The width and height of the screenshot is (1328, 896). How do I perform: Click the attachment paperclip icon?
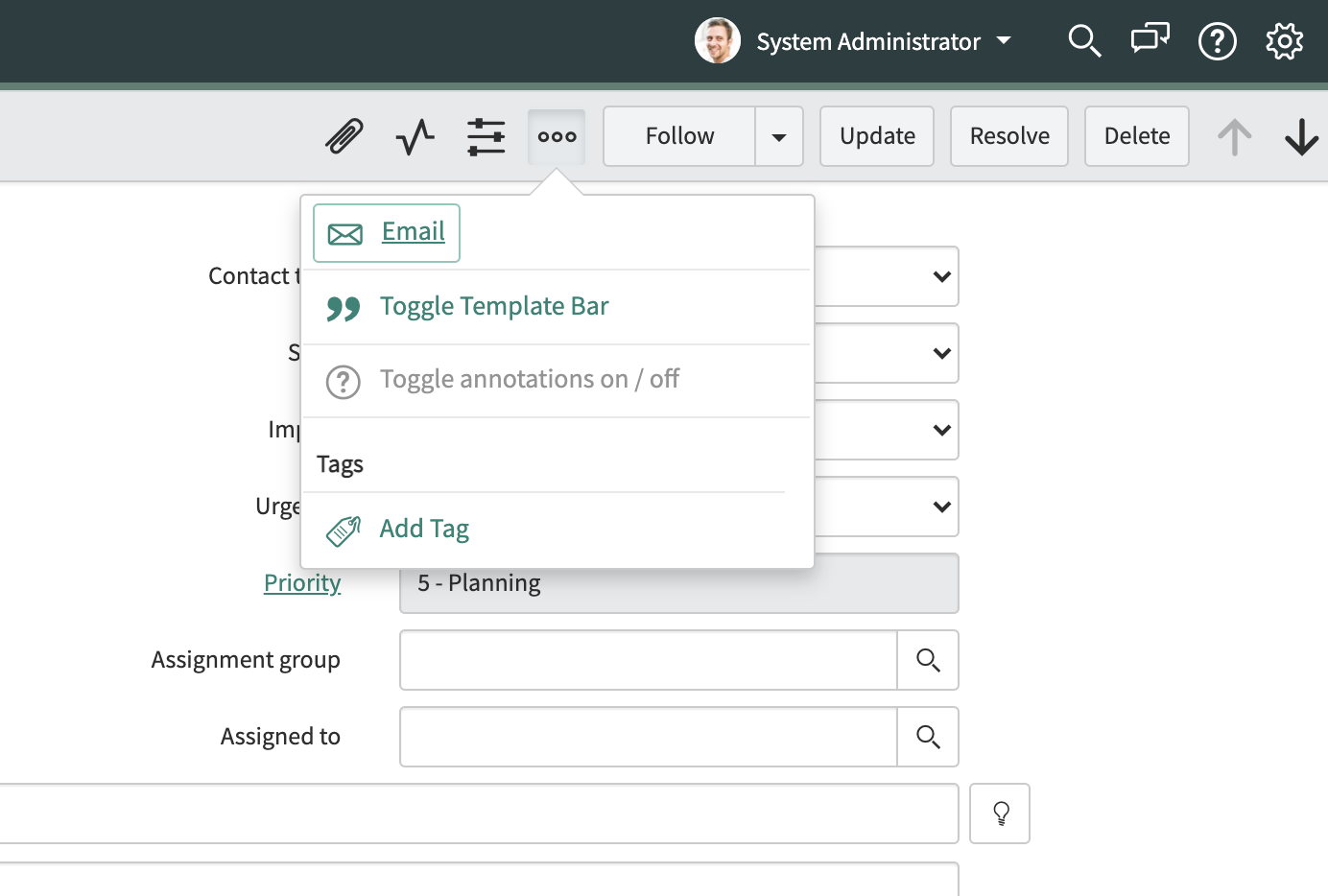(x=343, y=136)
